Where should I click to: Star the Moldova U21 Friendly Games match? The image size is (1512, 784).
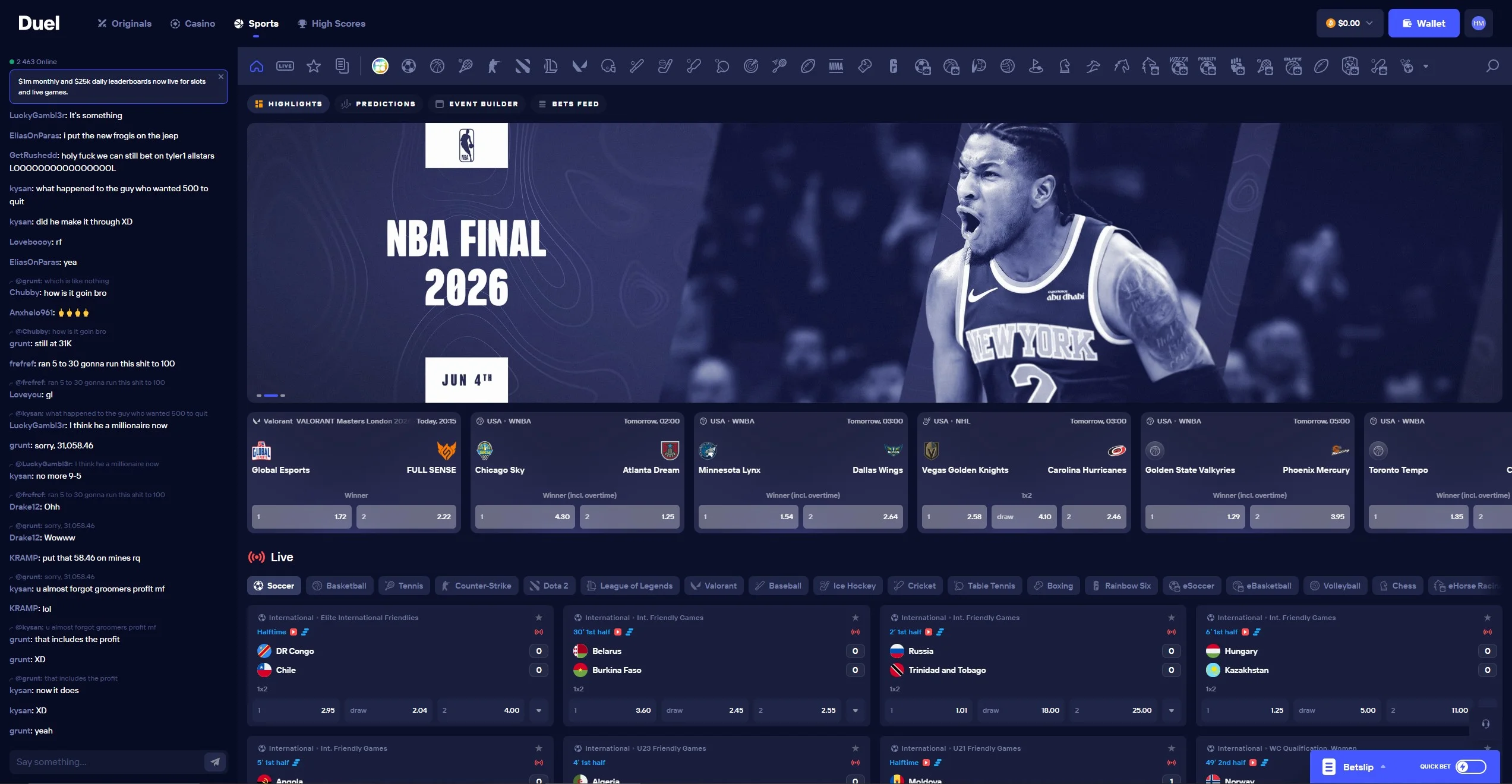[x=1172, y=748]
